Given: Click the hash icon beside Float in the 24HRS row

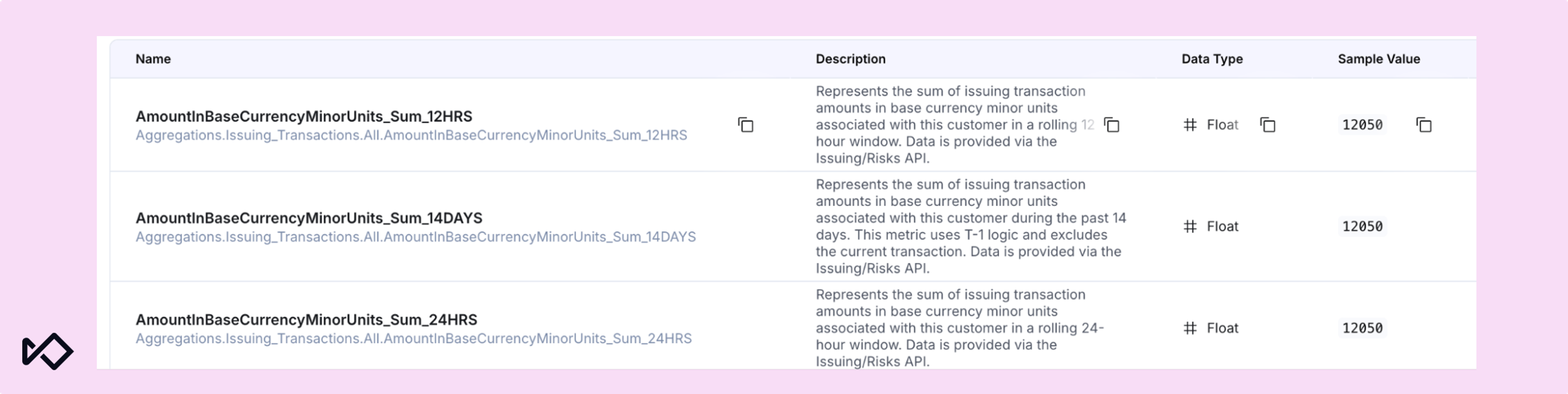Looking at the screenshot, I should tap(1190, 328).
